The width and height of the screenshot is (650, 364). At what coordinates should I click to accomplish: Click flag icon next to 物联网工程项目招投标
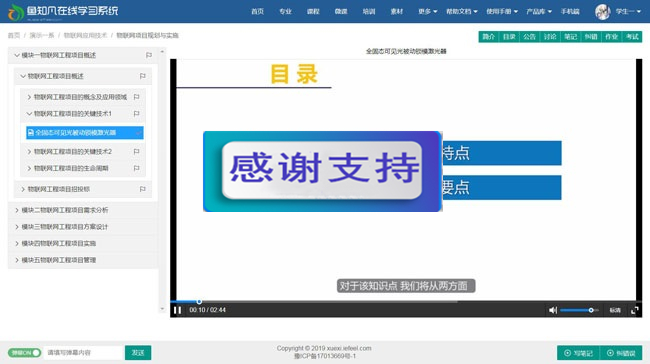143,189
